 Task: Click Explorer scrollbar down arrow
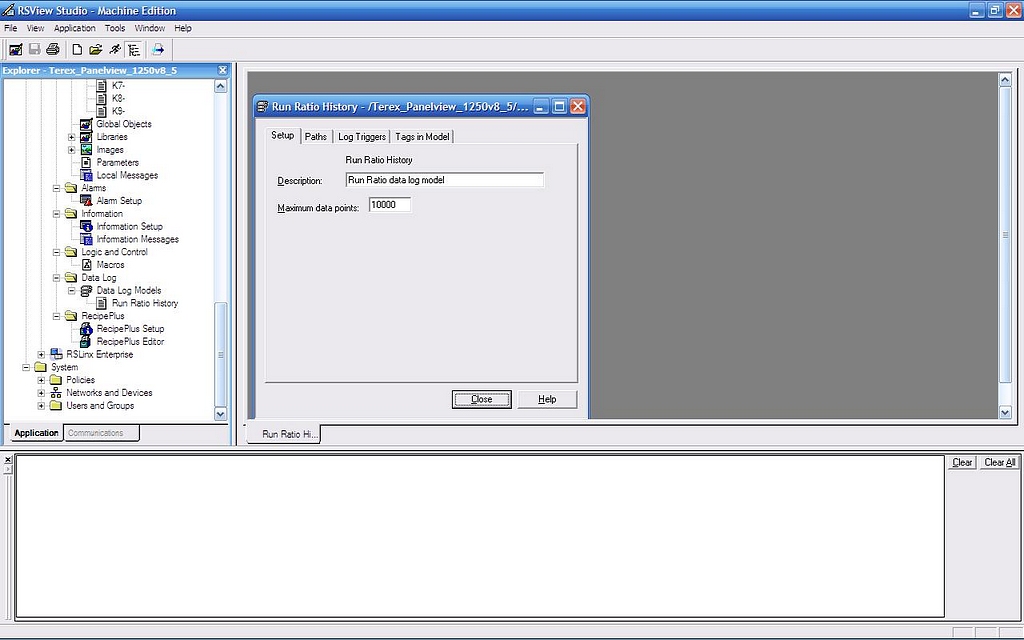[x=220, y=414]
